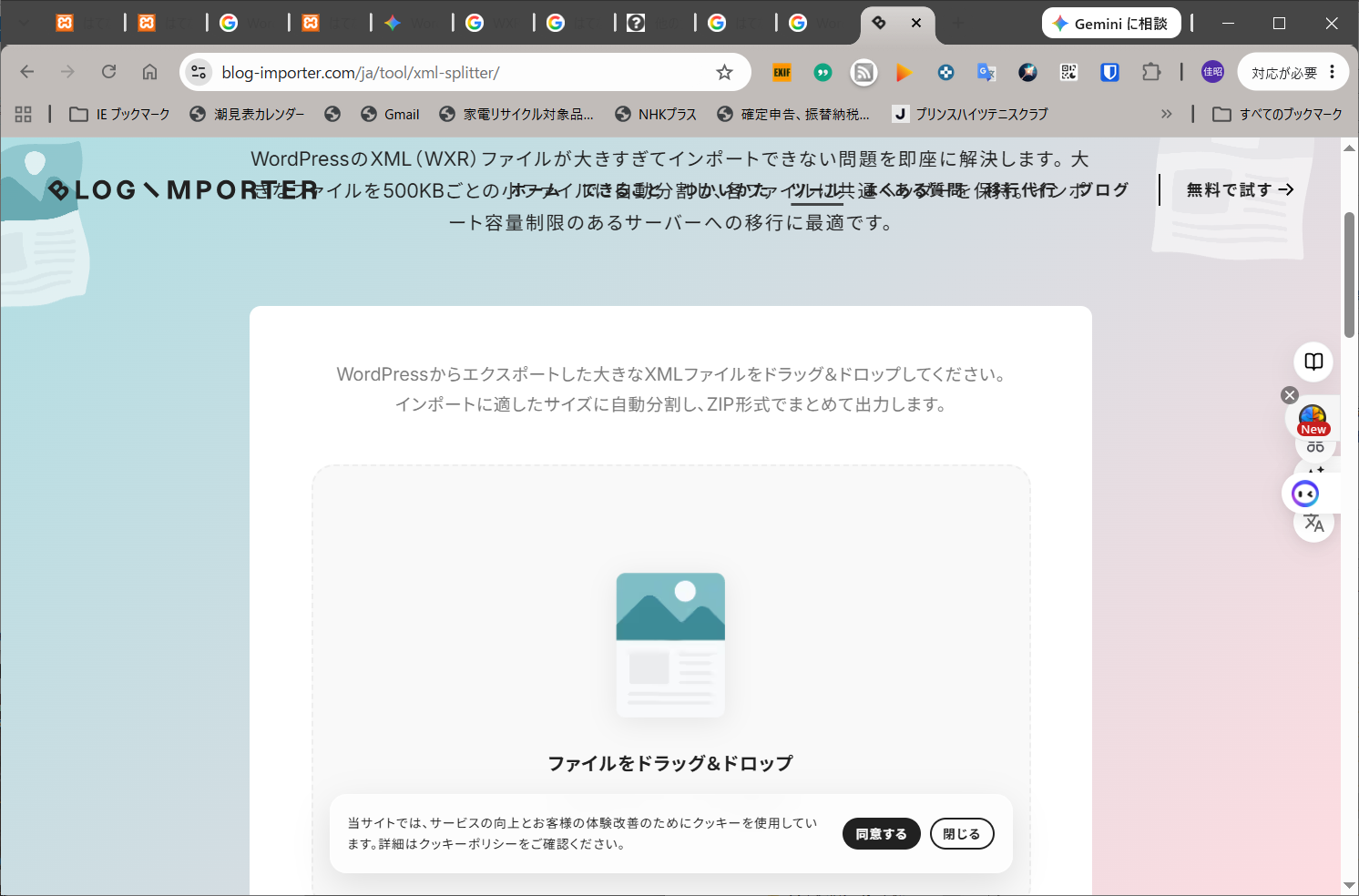The height and width of the screenshot is (896, 1359).
Task: Click the Blog Importer logo
Action: coord(183,189)
